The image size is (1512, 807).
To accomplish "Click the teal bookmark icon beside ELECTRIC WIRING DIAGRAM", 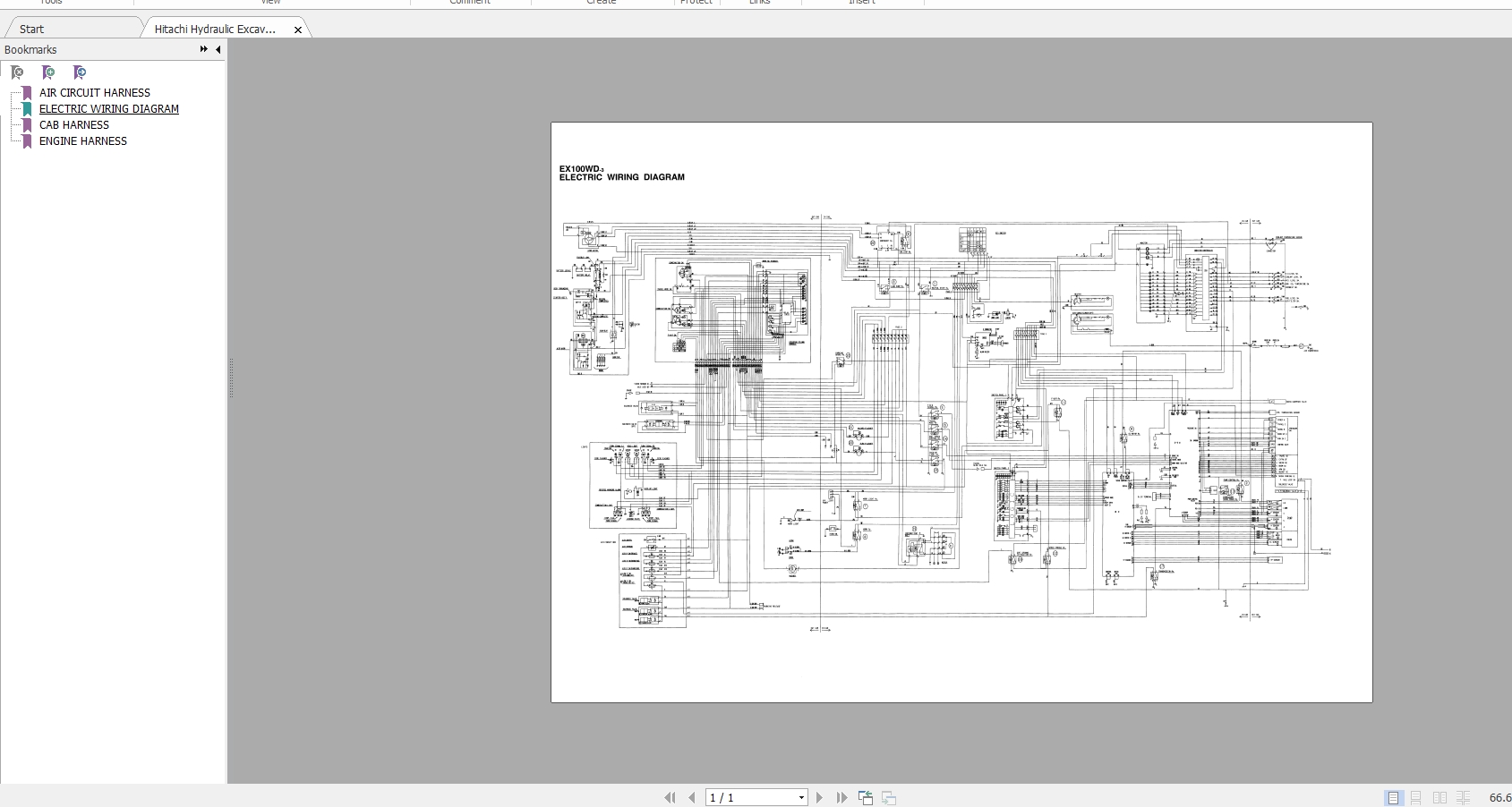I will 27,109.
